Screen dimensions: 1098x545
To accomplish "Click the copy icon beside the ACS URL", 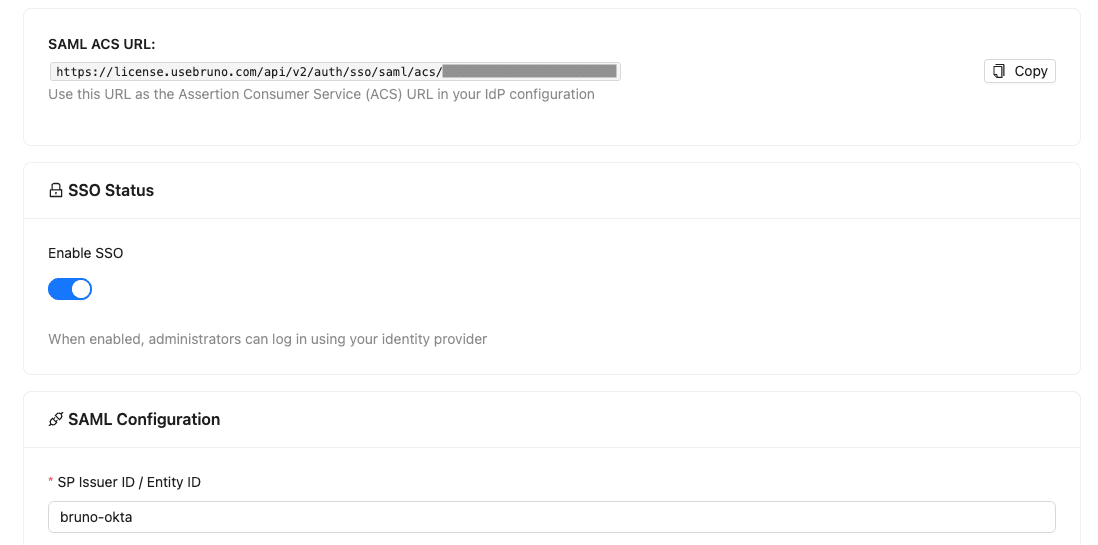I will [x=999, y=71].
